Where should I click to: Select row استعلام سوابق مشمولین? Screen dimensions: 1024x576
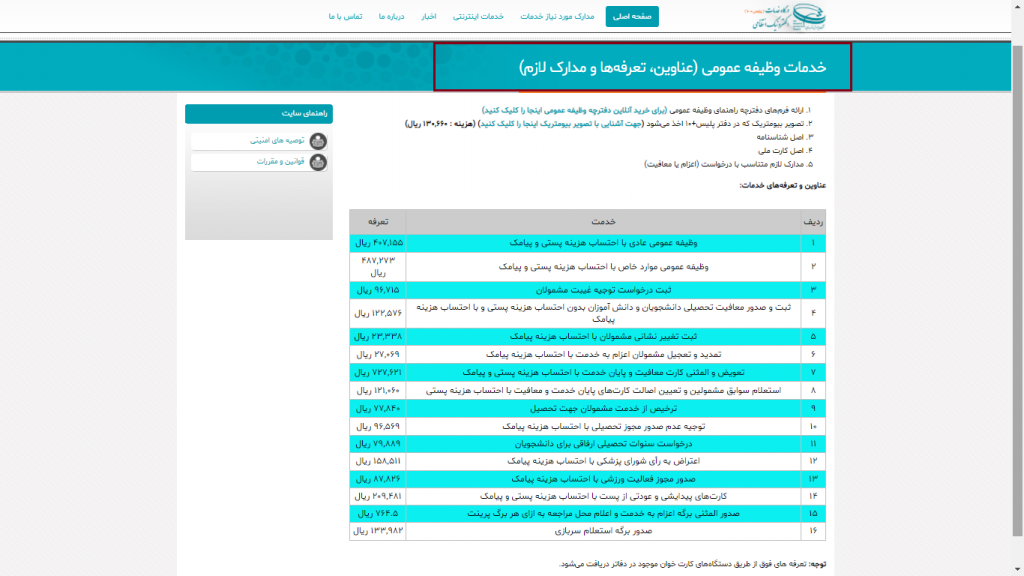pos(587,390)
